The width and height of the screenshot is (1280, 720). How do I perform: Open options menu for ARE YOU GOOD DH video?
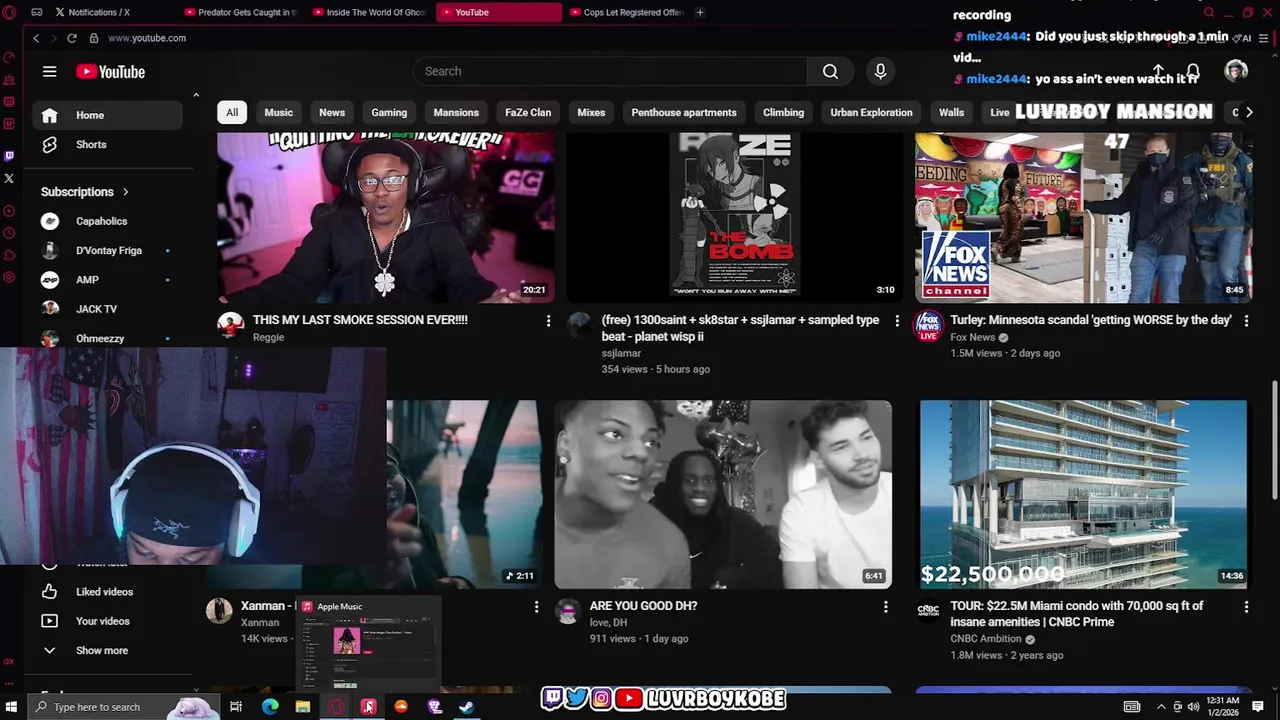[885, 606]
